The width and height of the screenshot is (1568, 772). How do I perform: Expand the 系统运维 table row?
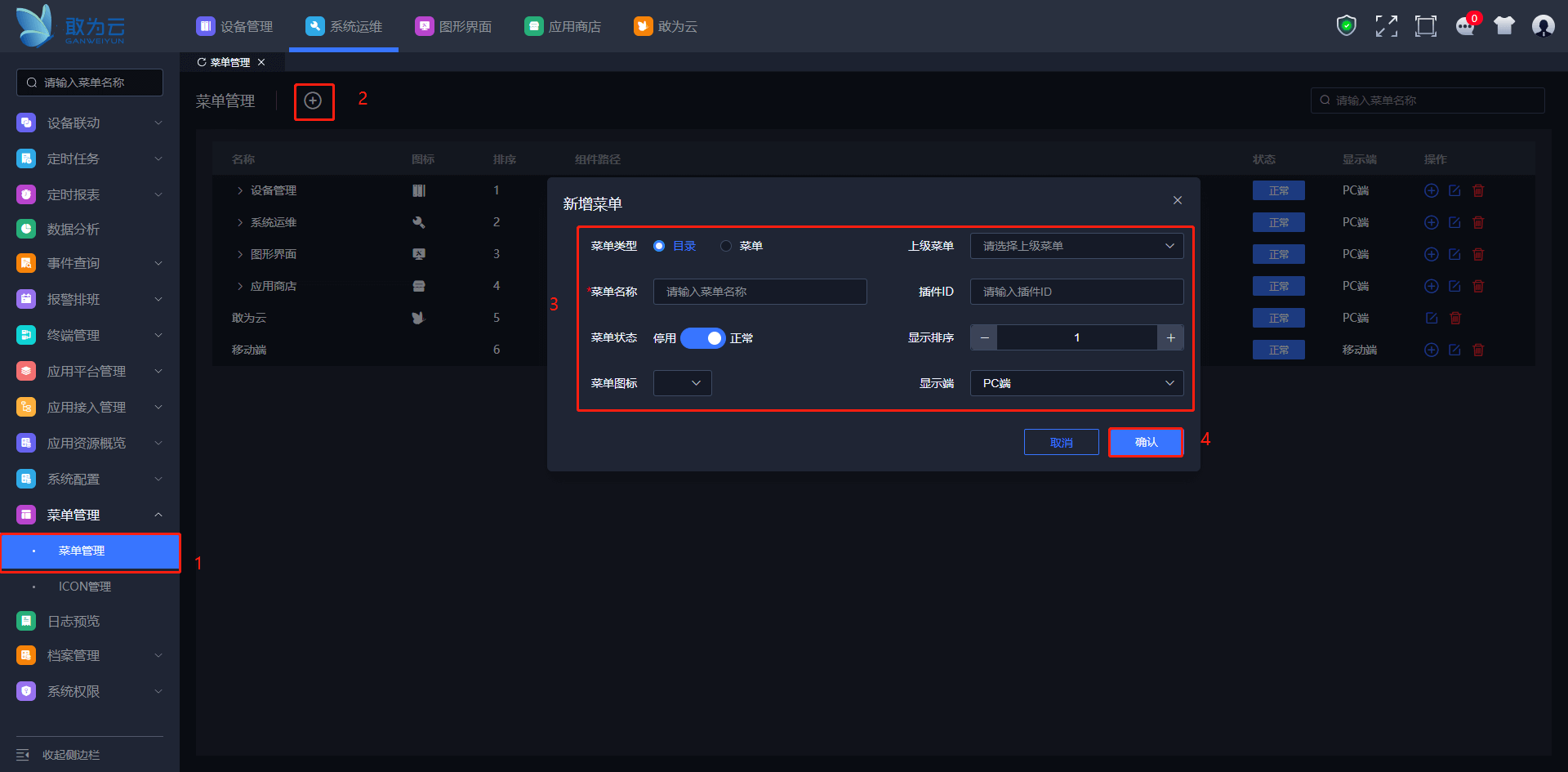point(240,222)
